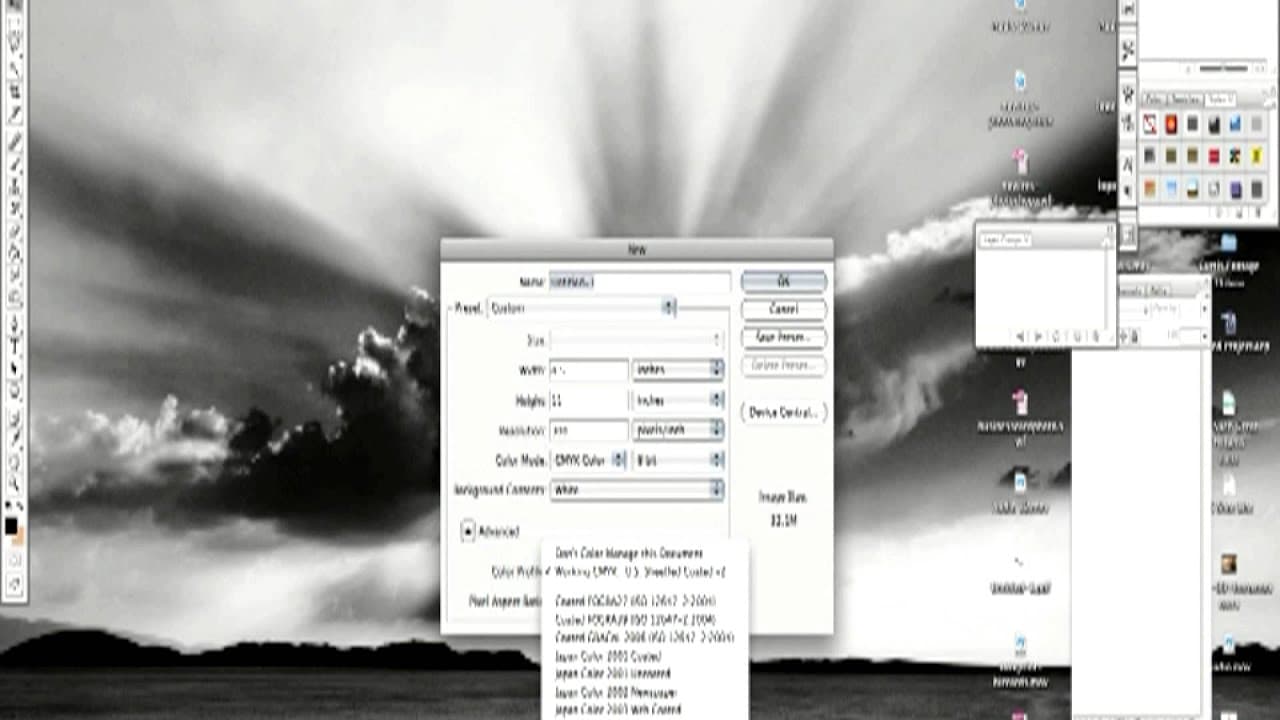Open the Preset Custom dropdown

581,308
